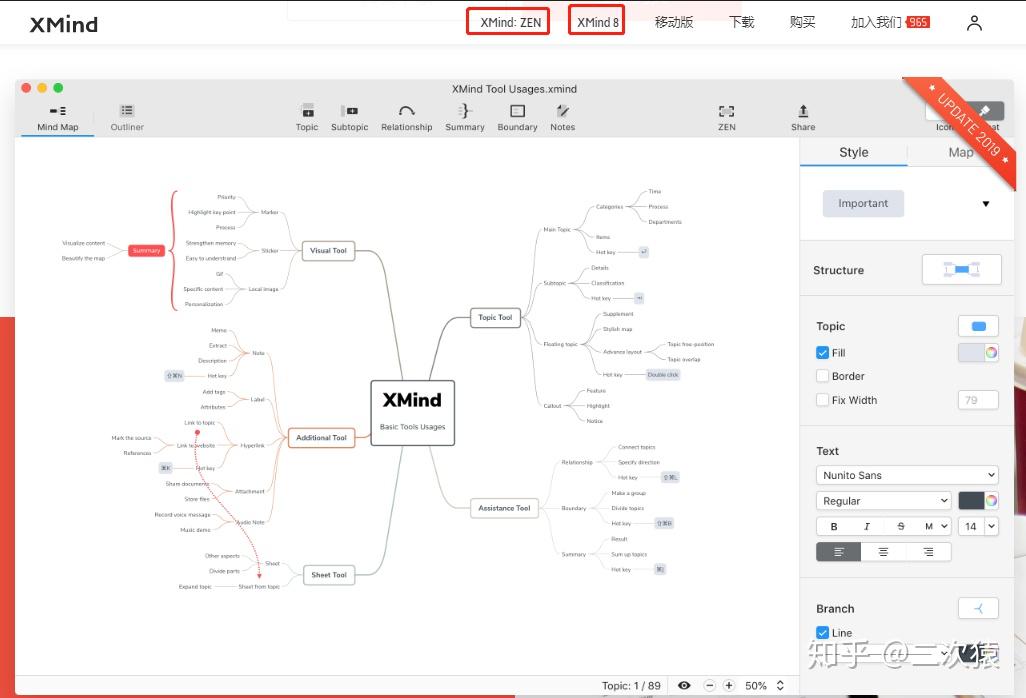Open the Share menu
The width and height of the screenshot is (1026, 698).
[x=803, y=118]
